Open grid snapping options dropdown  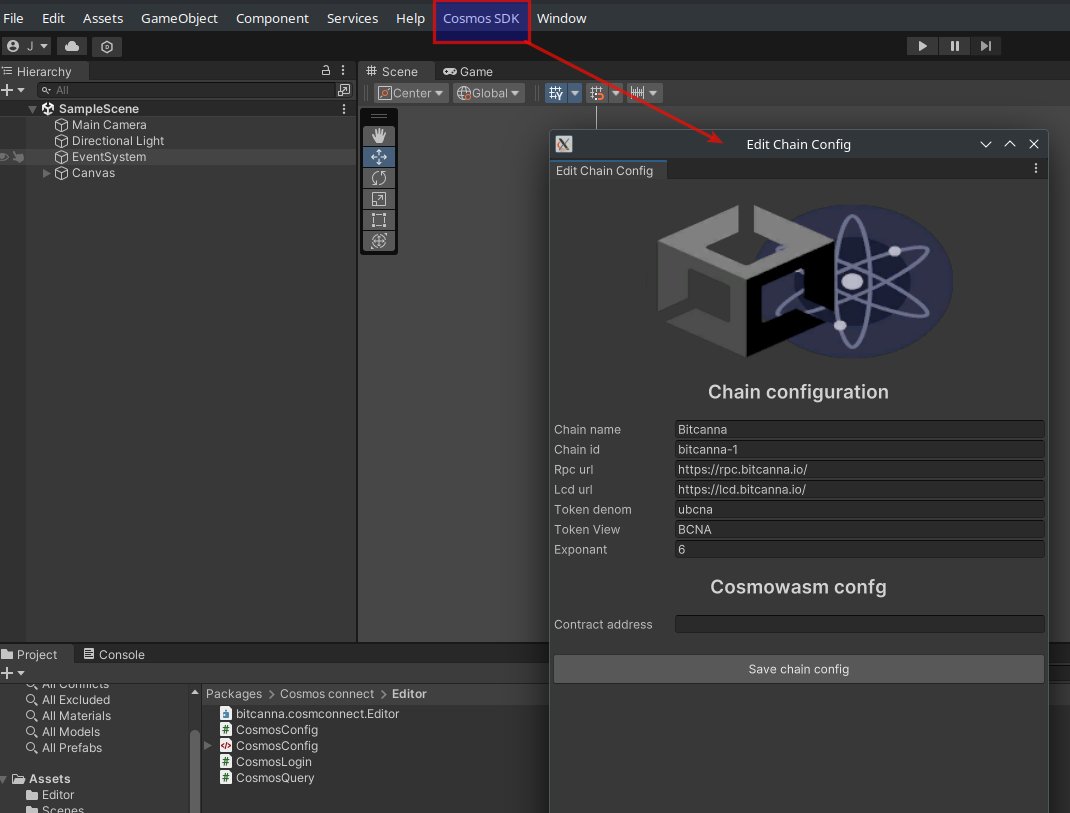point(616,93)
